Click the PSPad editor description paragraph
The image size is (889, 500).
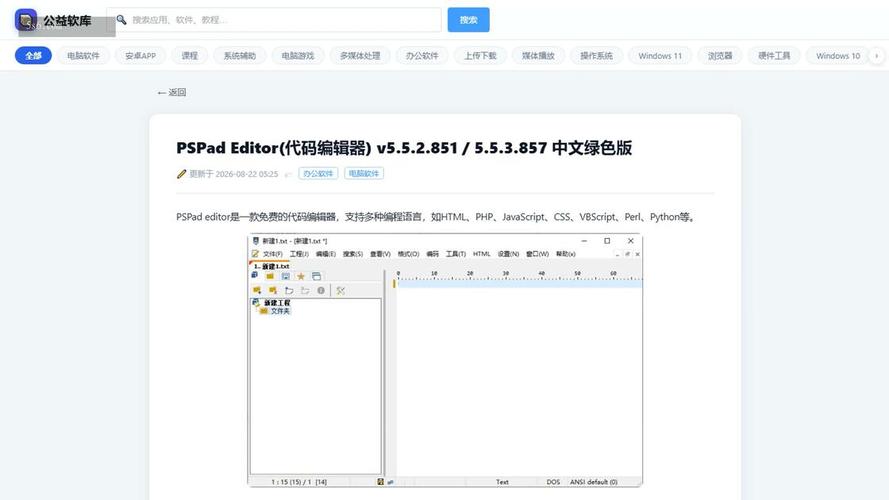tap(435, 217)
